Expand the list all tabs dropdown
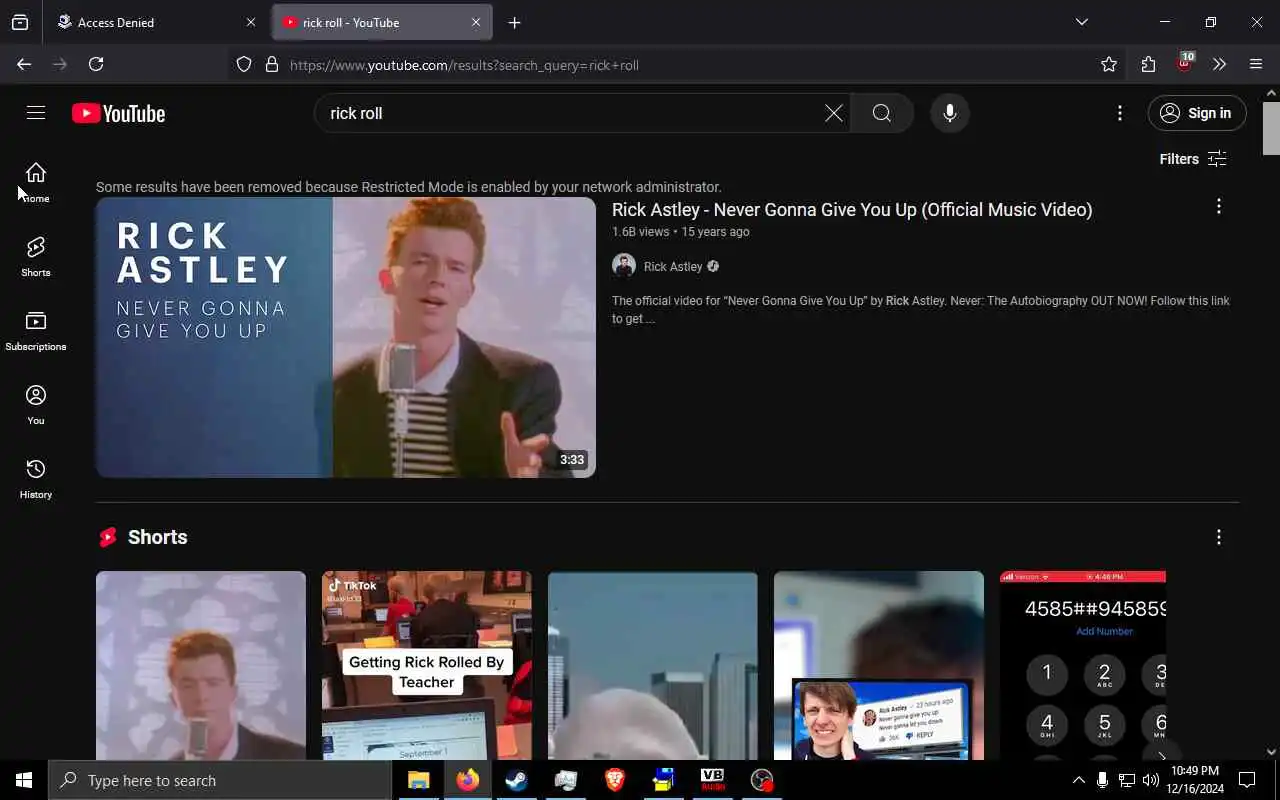Viewport: 1280px width, 800px height. 1081,22
